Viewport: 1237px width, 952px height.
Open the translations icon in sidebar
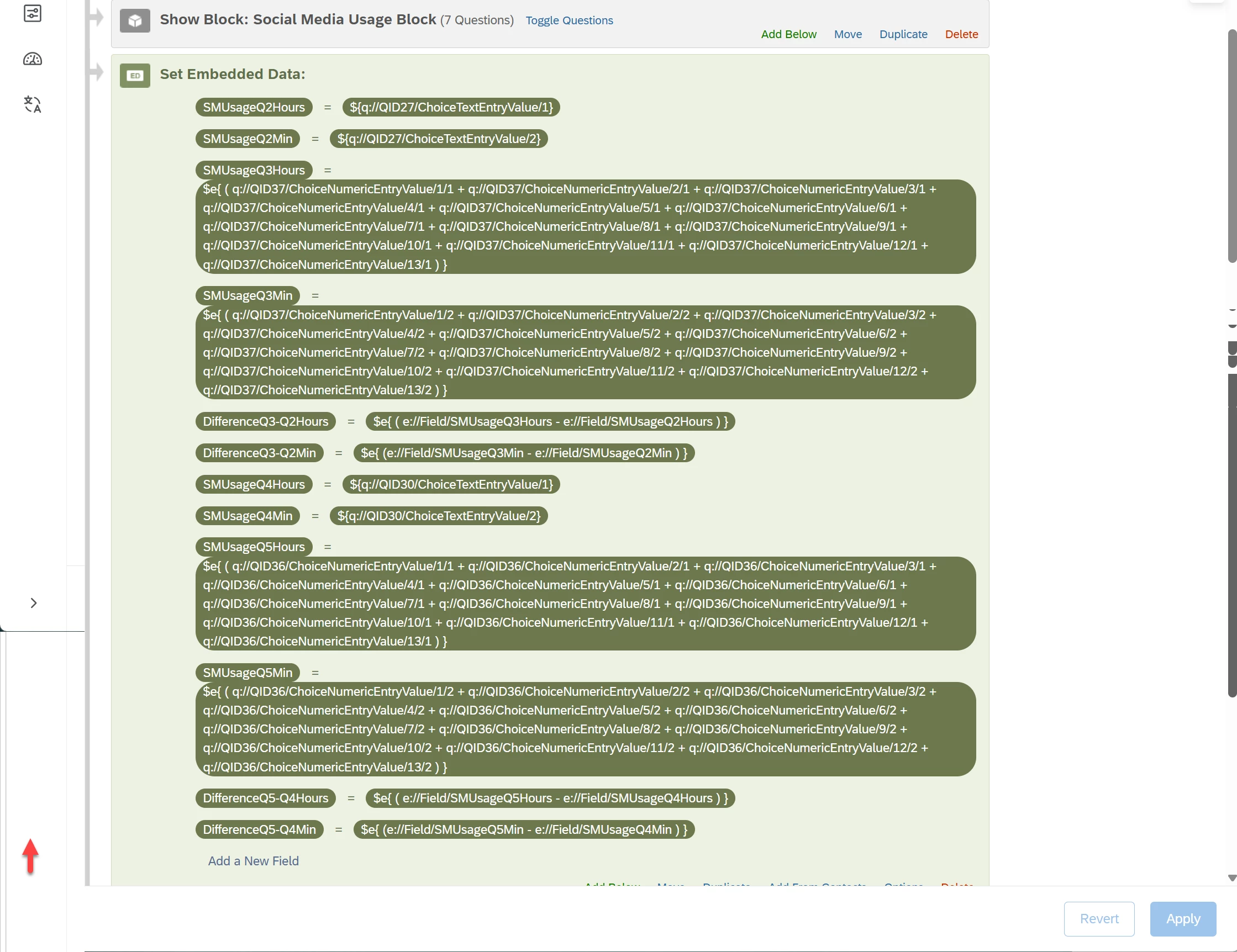click(32, 104)
